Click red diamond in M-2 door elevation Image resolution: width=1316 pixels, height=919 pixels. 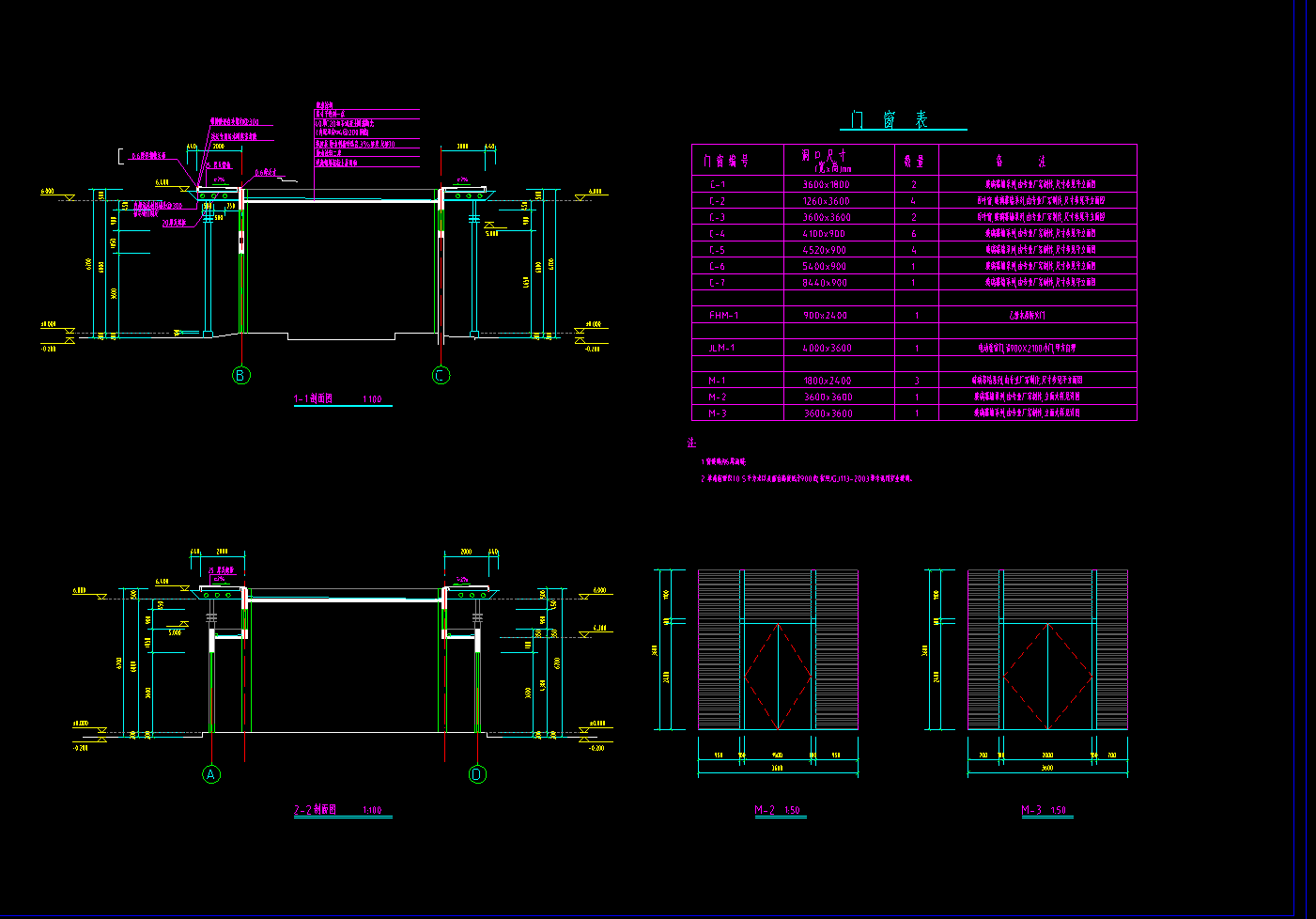[x=778, y=676]
